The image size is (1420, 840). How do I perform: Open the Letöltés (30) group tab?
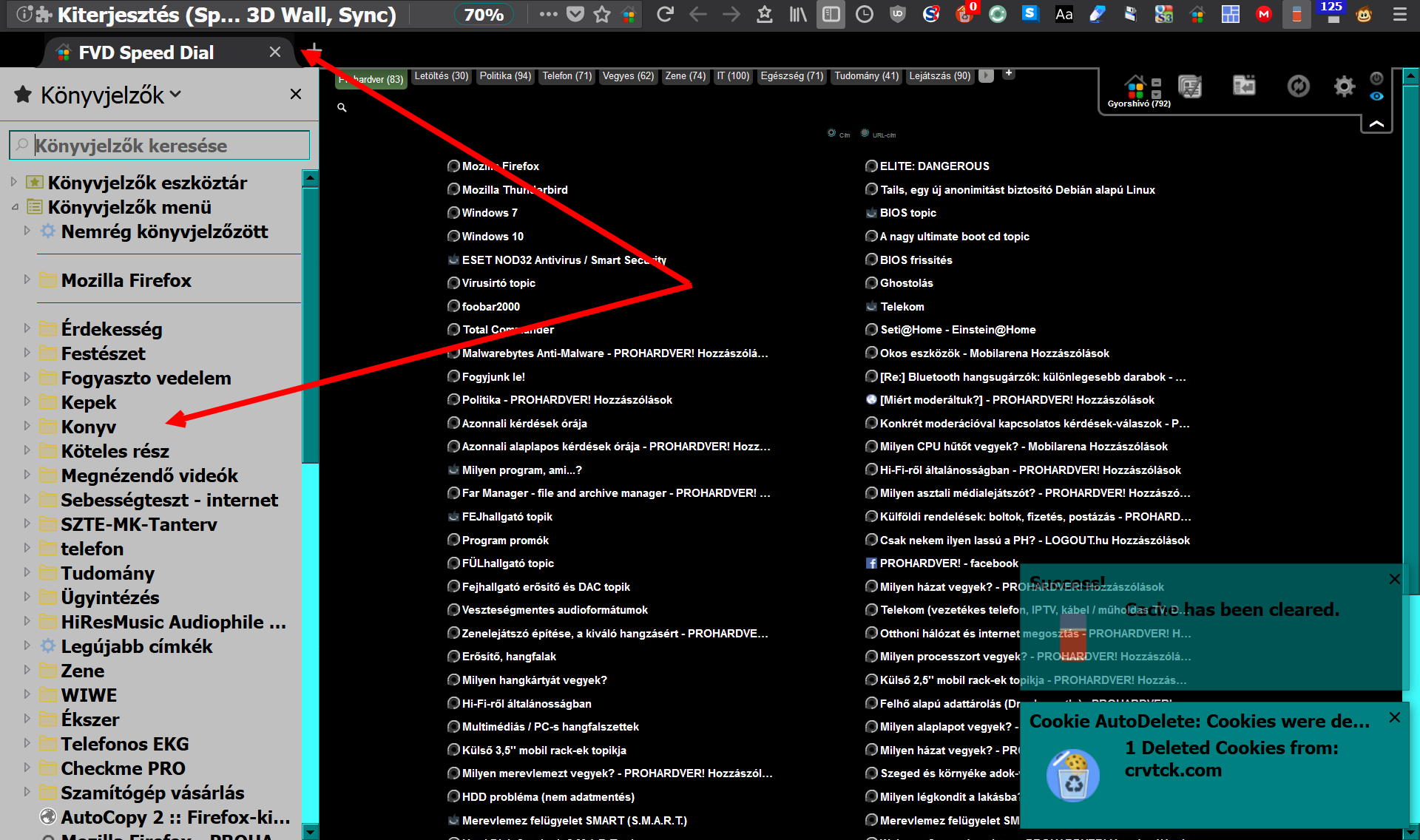click(442, 76)
